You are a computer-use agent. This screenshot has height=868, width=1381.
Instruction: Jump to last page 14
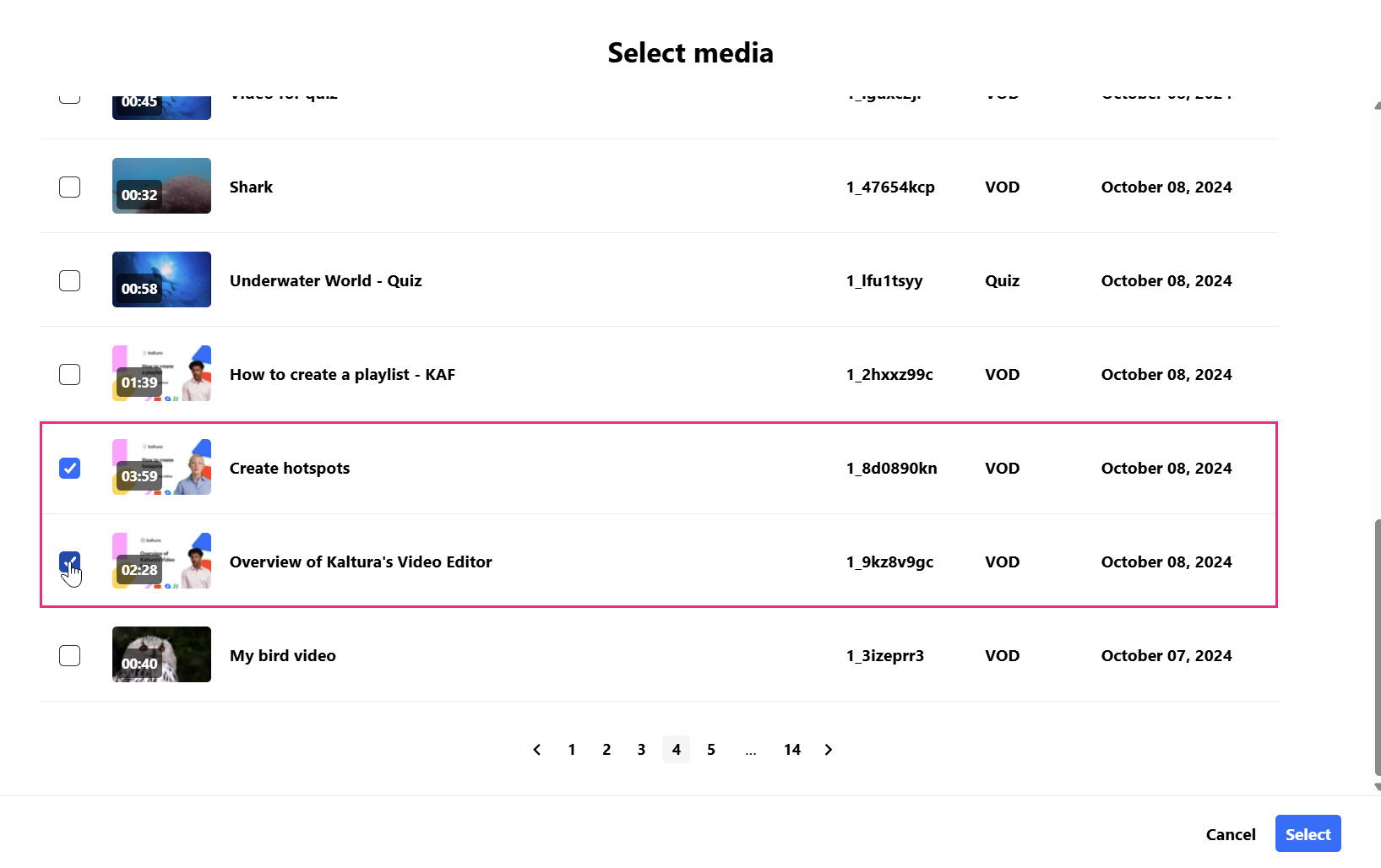[x=792, y=750]
